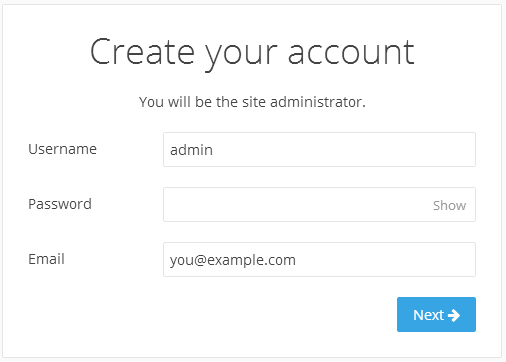Viewport: 506px width, 362px height.
Task: Focus the Username input field
Action: click(319, 149)
